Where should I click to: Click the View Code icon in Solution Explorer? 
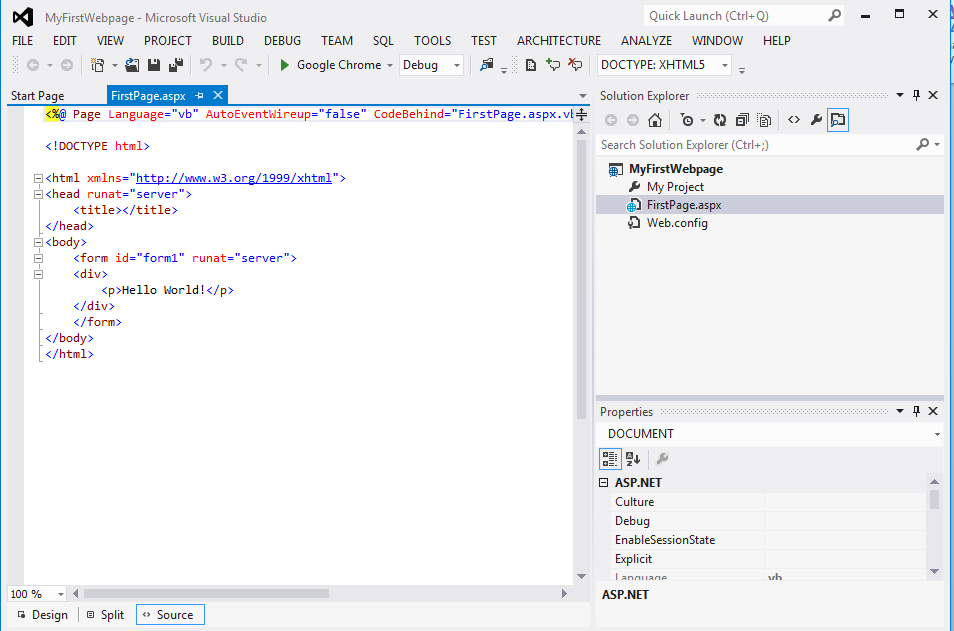794,120
